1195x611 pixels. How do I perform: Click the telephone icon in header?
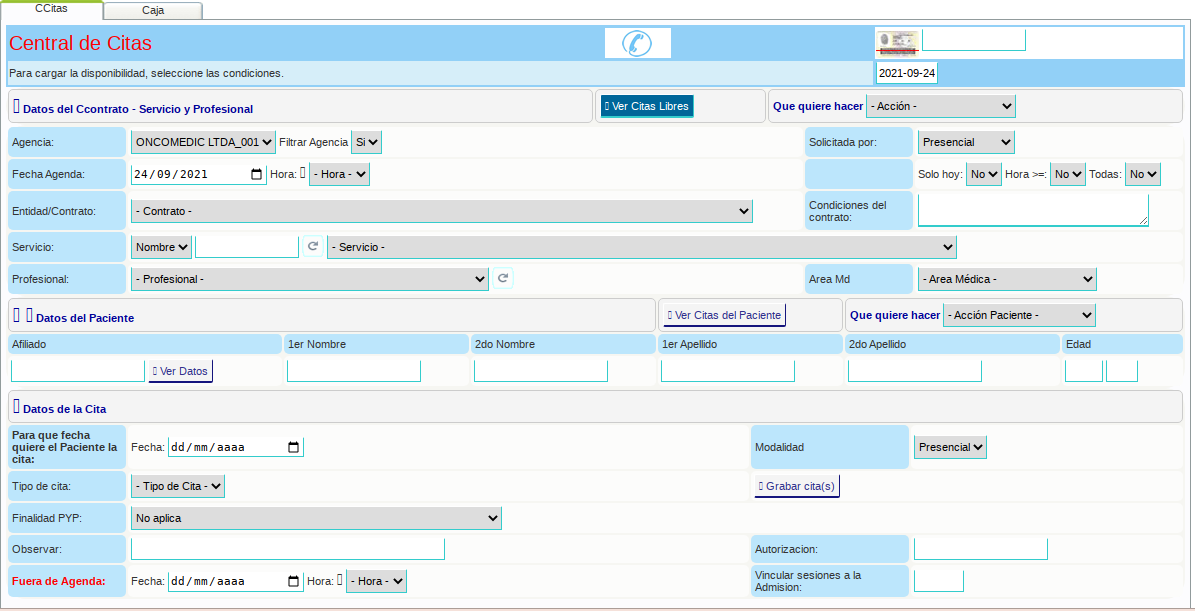pos(637,43)
